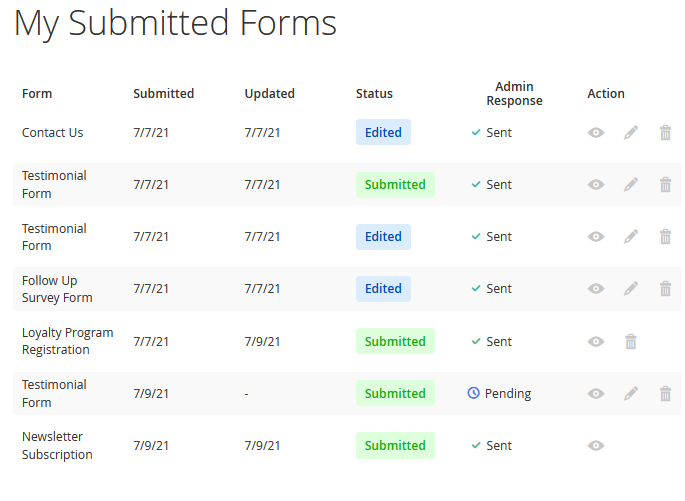This screenshot has width=685, height=501.
Task: Open the Loyalty Program Registration form name
Action: point(68,341)
